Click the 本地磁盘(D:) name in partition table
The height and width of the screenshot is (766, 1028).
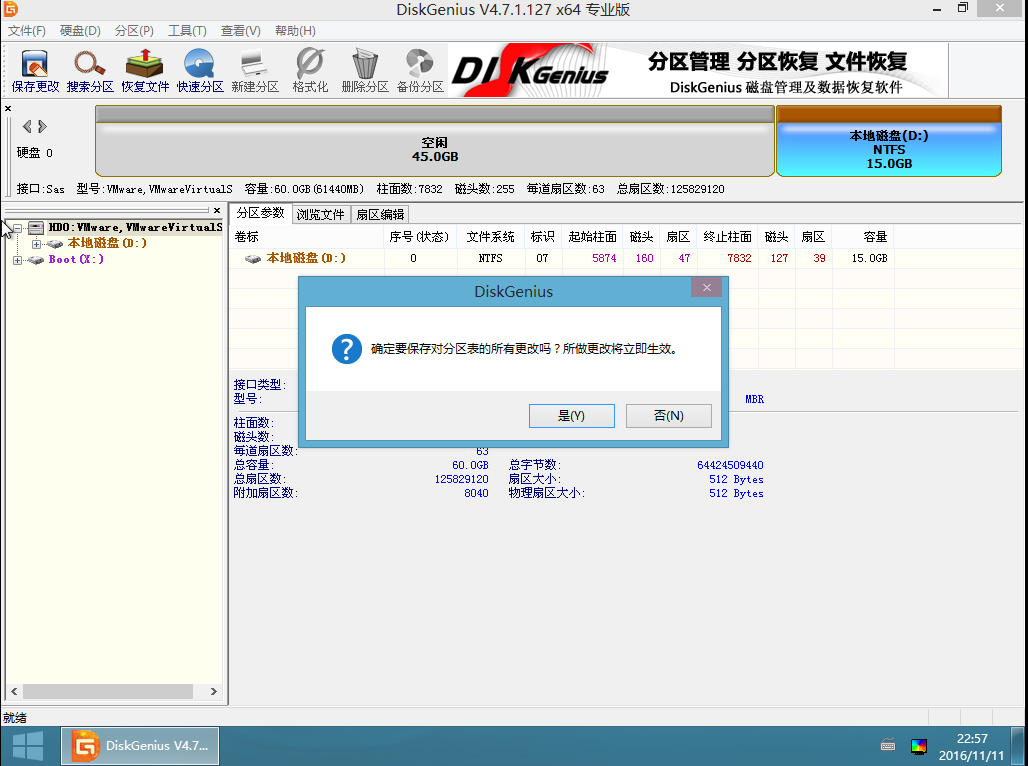(x=306, y=258)
